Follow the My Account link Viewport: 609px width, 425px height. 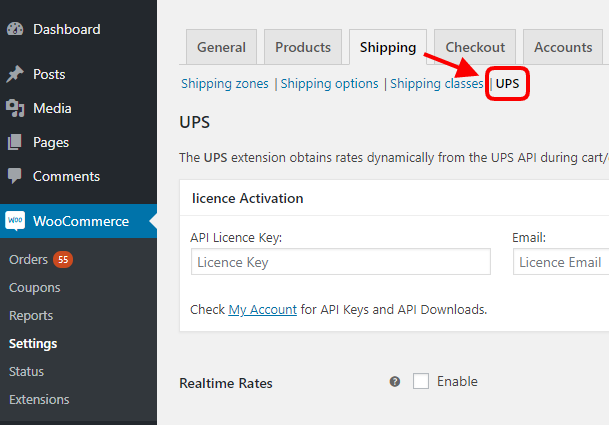point(263,310)
